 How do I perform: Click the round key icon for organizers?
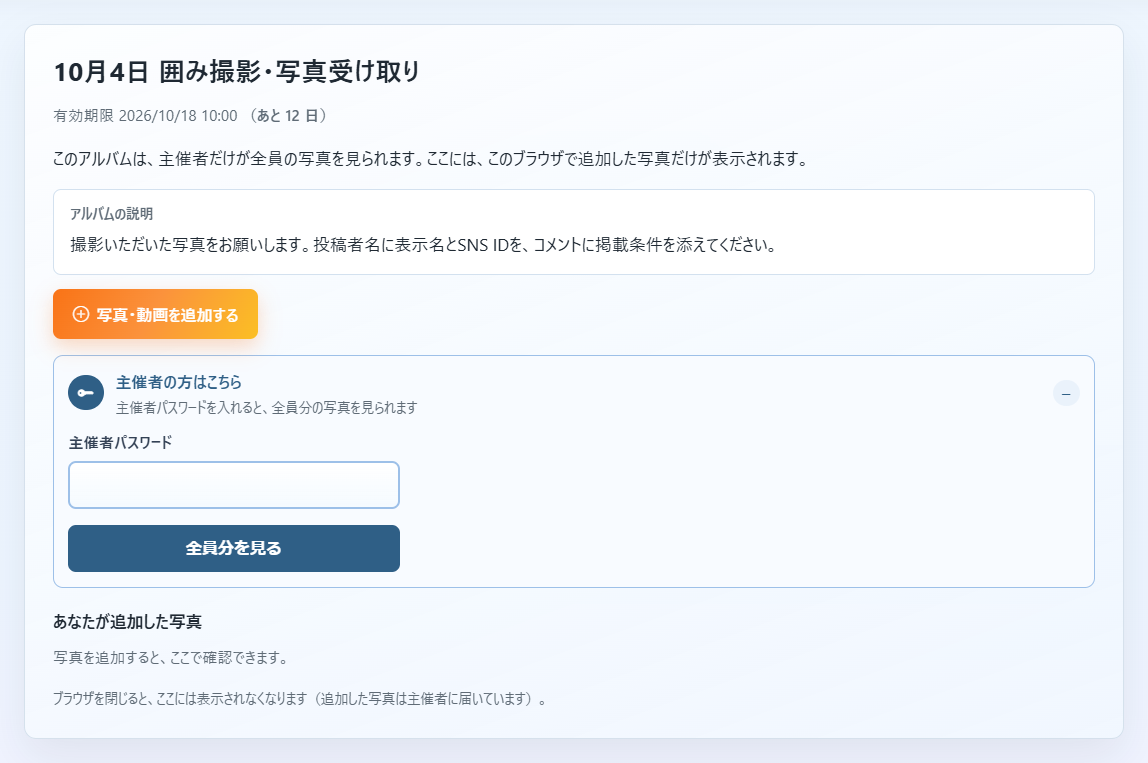(86, 393)
